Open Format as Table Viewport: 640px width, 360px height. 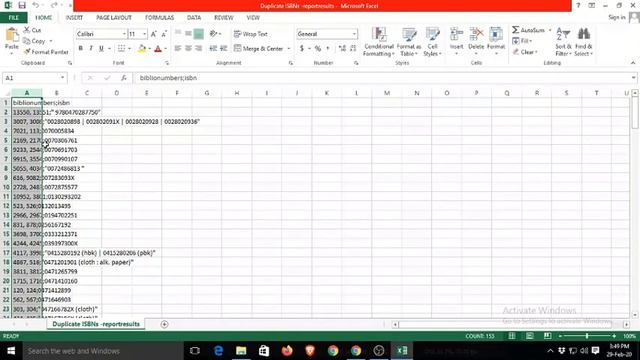click(409, 42)
